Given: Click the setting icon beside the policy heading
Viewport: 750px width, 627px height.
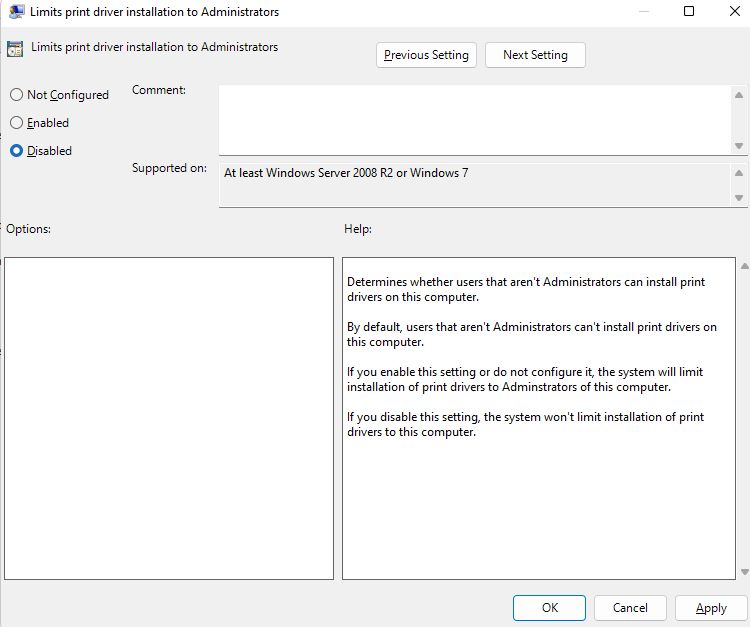Looking at the screenshot, I should click(x=15, y=49).
